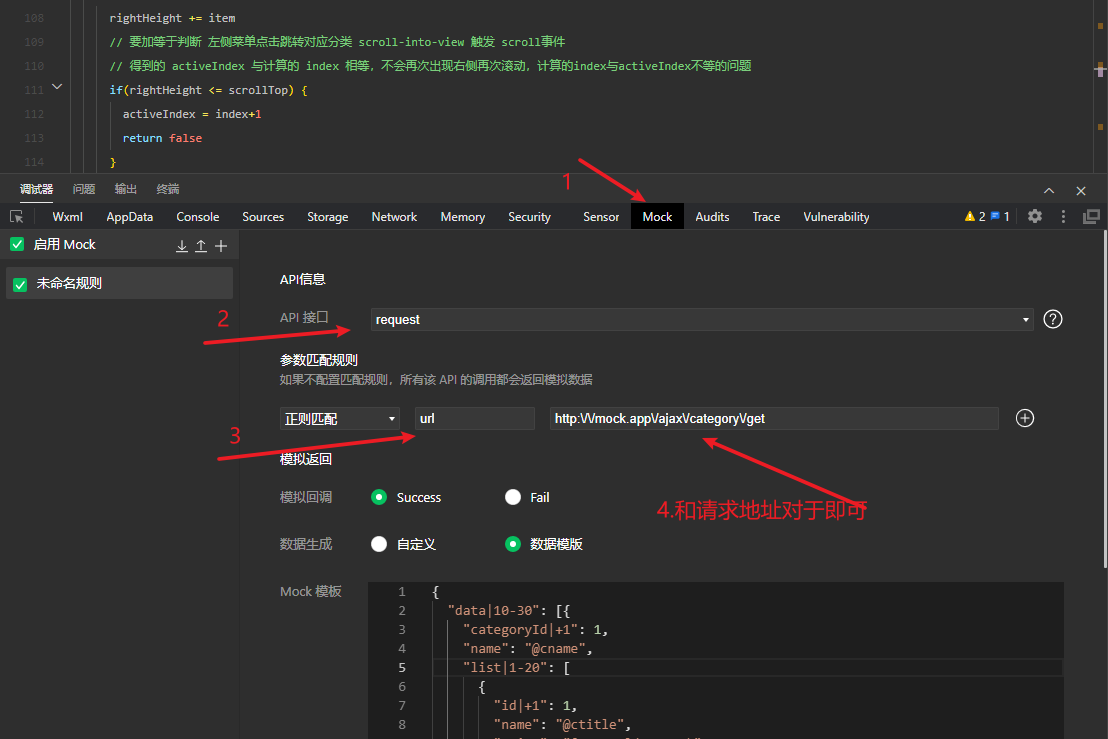Switch to the 问题 panel tab
The height and width of the screenshot is (739, 1108).
point(84,189)
